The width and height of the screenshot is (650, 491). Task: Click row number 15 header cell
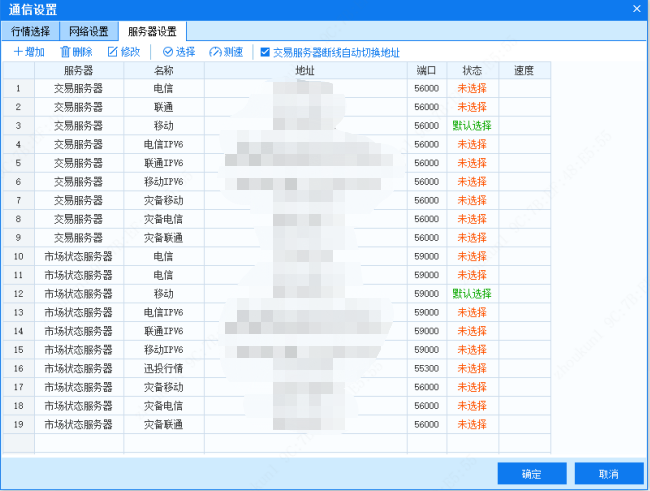coord(18,350)
